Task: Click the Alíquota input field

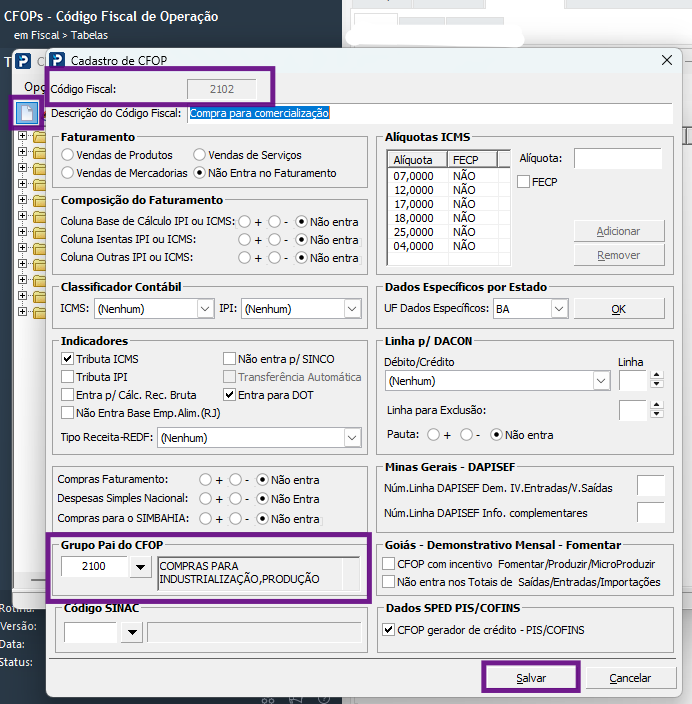Action: point(618,158)
